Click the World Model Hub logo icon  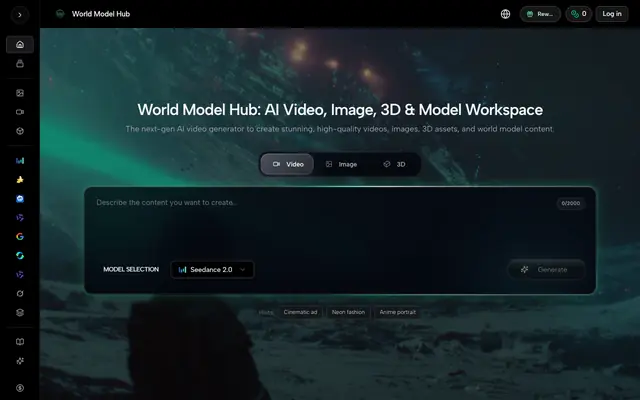[x=60, y=14]
